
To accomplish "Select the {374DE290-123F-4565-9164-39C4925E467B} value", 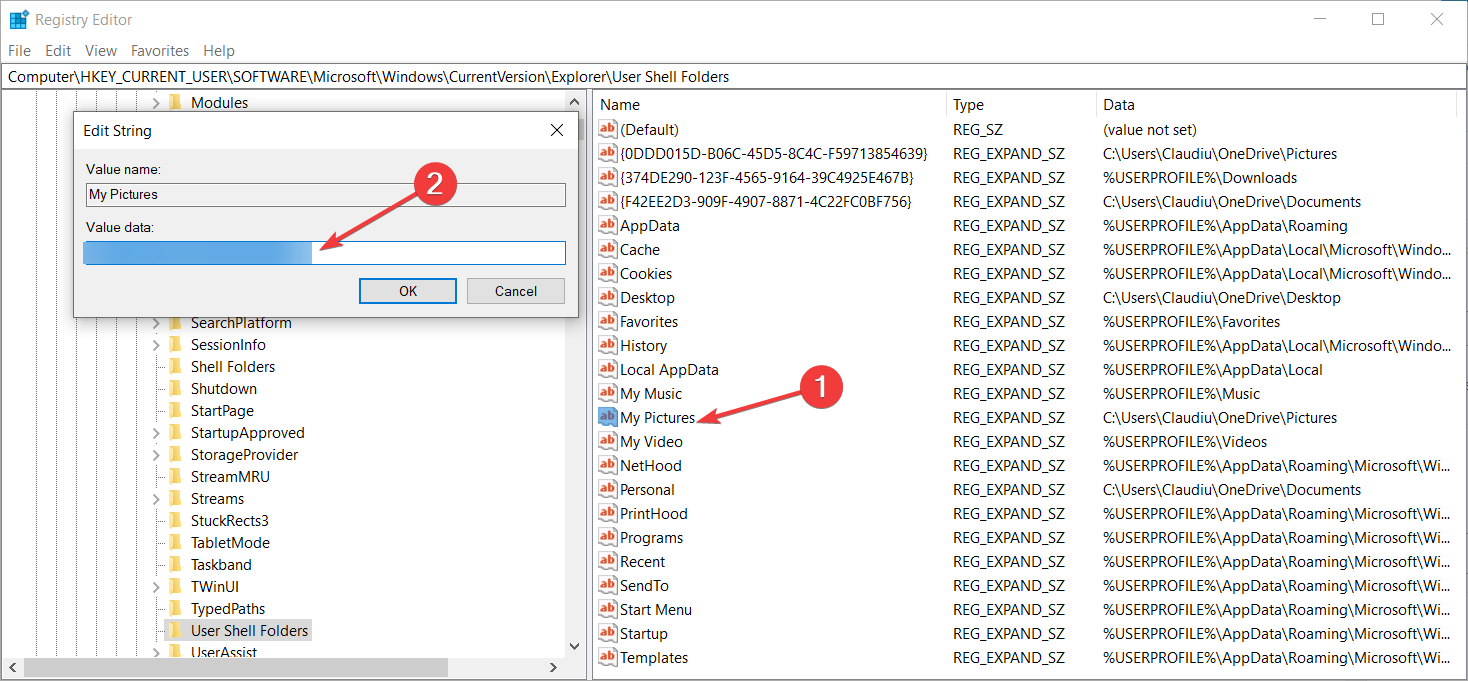I will tap(766, 177).
